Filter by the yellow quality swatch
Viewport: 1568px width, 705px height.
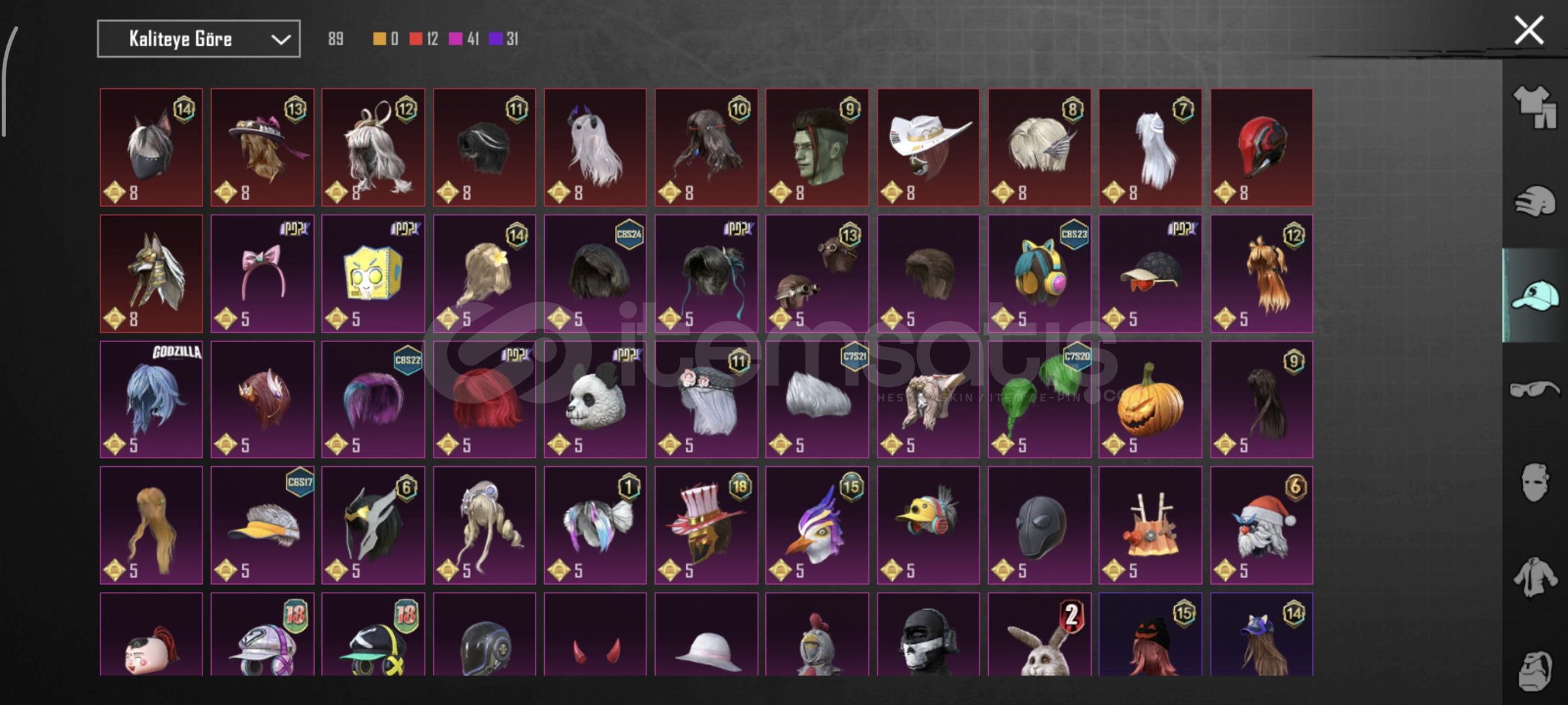[x=379, y=39]
